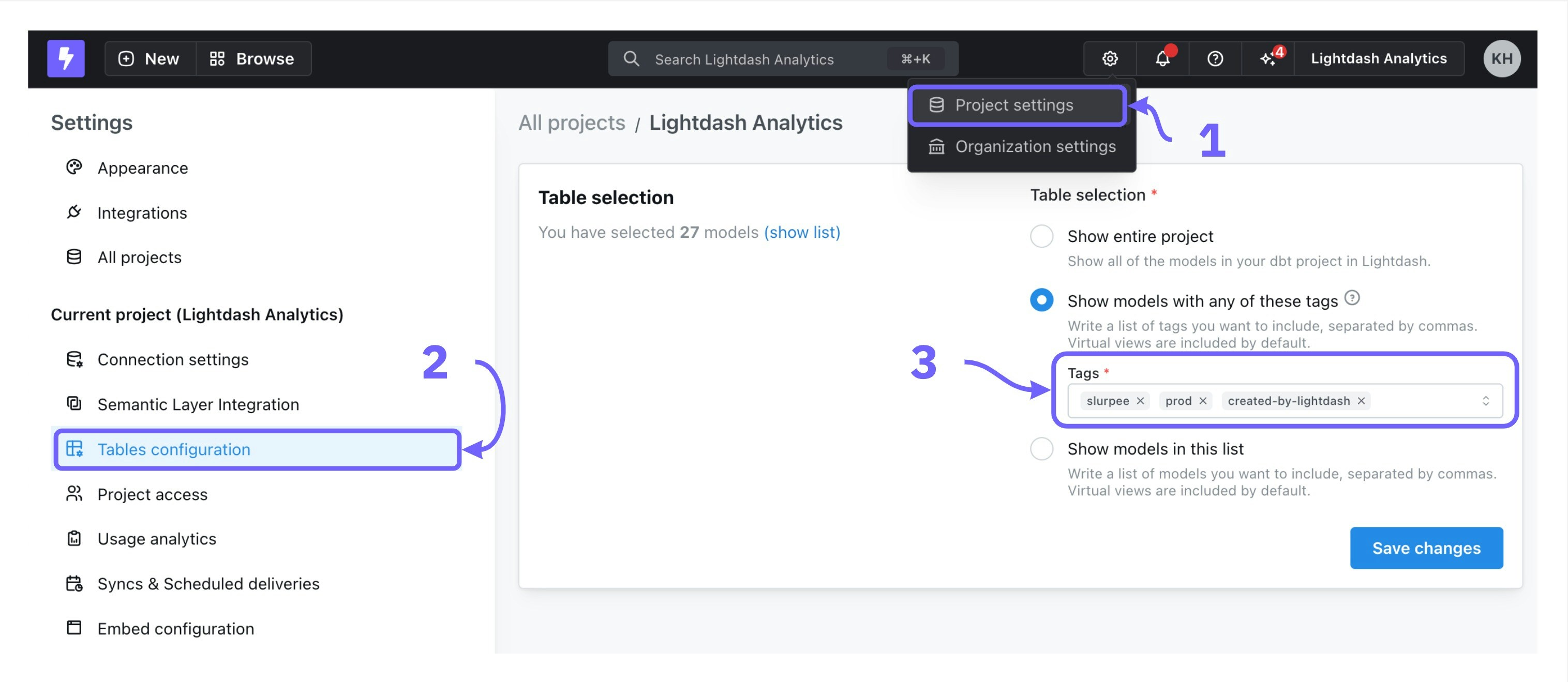Click the KH user avatar

coord(1502,58)
